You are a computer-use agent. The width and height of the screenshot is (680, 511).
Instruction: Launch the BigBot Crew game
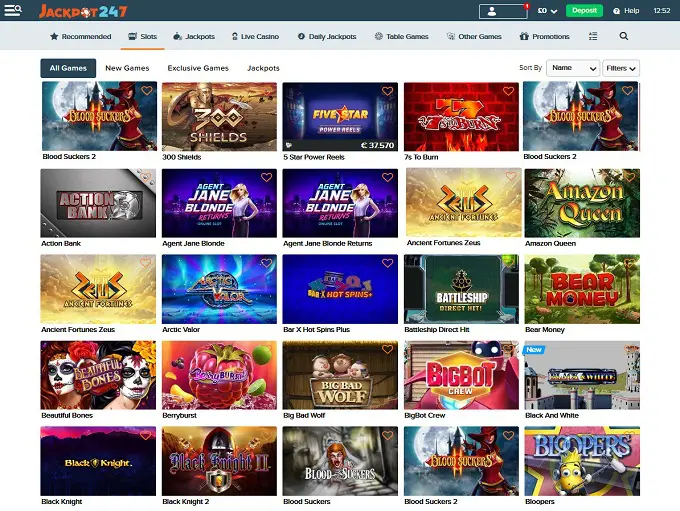(461, 375)
